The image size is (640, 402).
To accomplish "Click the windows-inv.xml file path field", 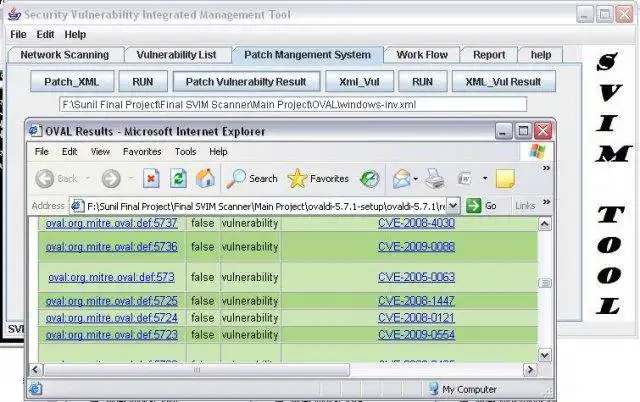I will coord(293,104).
